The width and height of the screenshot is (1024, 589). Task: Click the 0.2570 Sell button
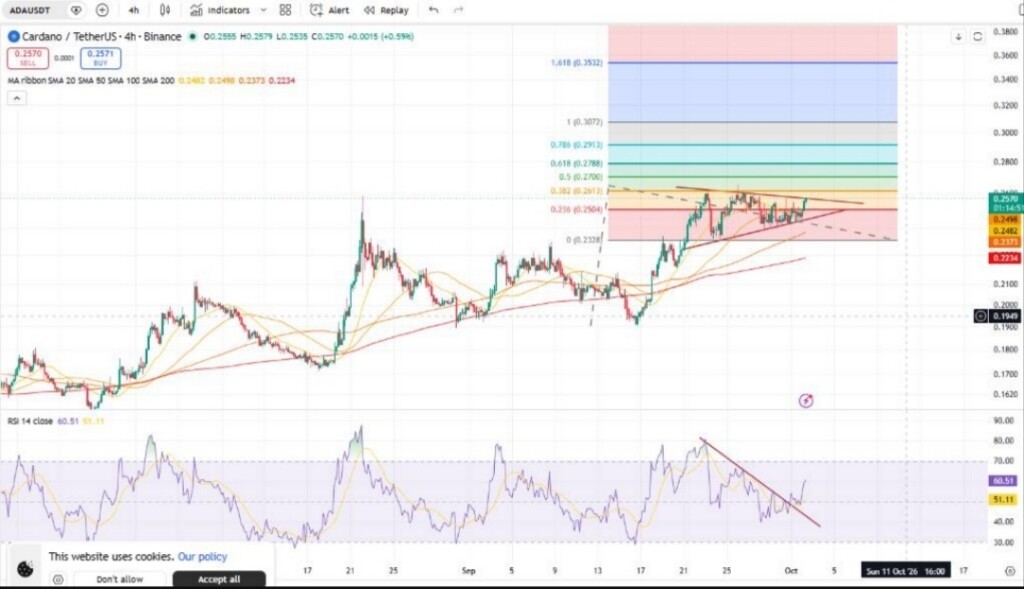28,58
